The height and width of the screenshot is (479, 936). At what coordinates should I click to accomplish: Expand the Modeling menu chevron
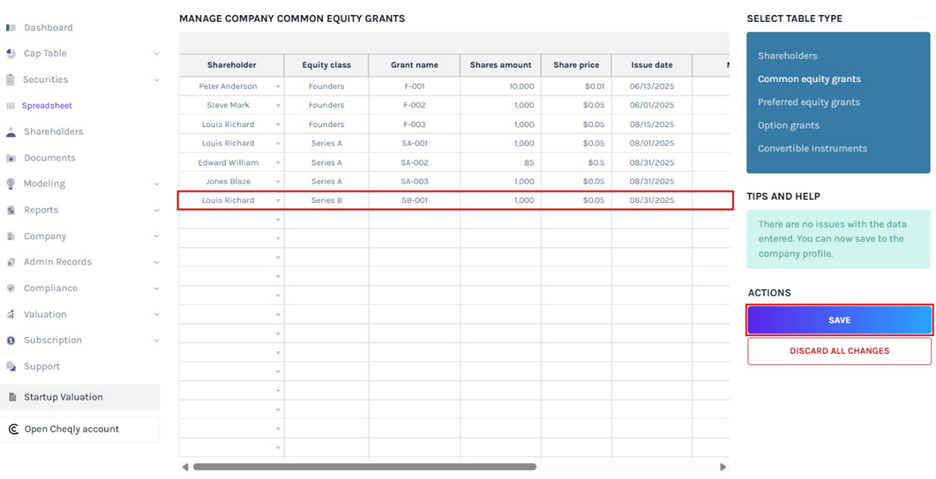tap(156, 184)
